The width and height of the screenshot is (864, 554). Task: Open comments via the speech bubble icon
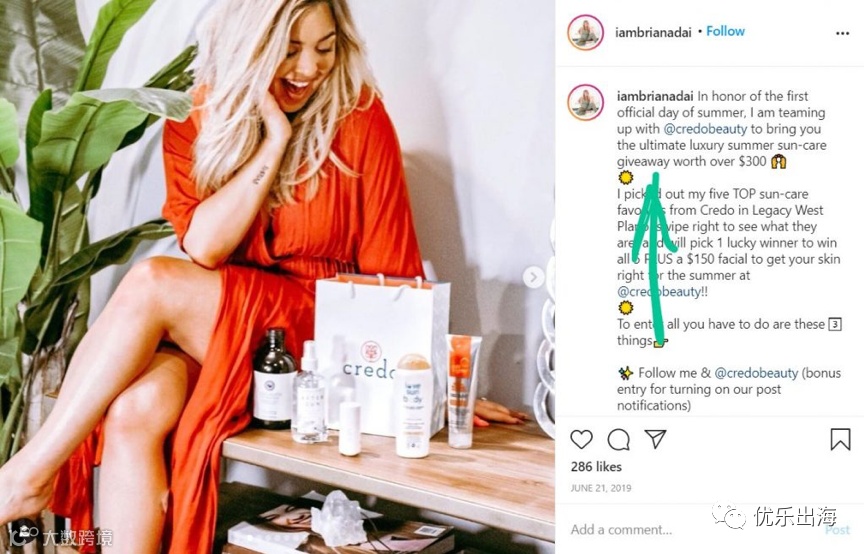point(618,439)
